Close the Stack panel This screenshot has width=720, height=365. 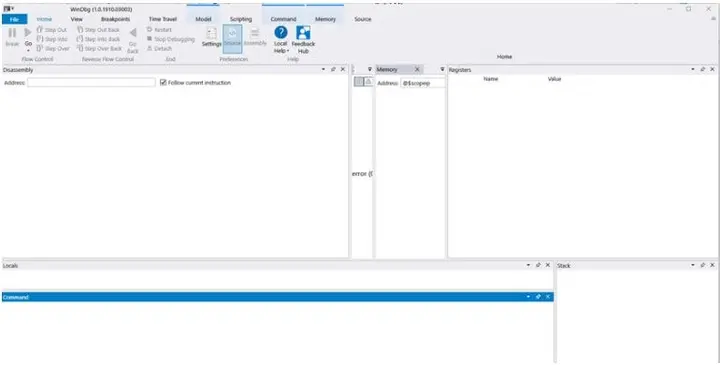pos(712,265)
